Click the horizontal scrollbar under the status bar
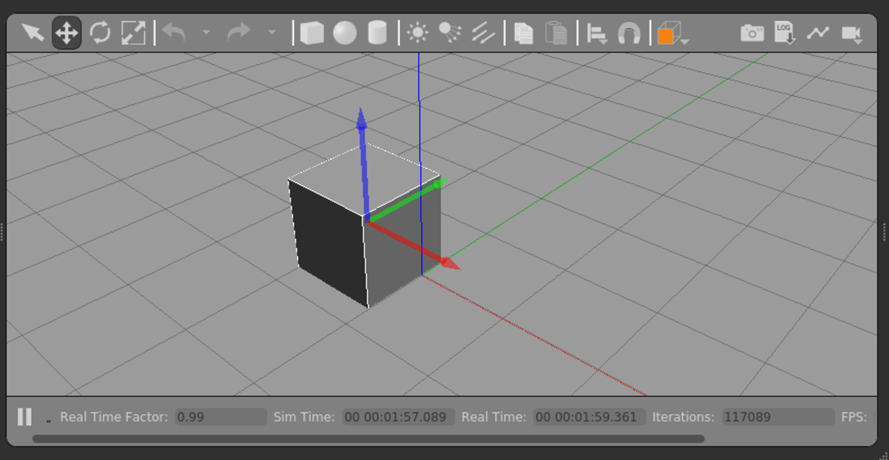 coord(369,438)
